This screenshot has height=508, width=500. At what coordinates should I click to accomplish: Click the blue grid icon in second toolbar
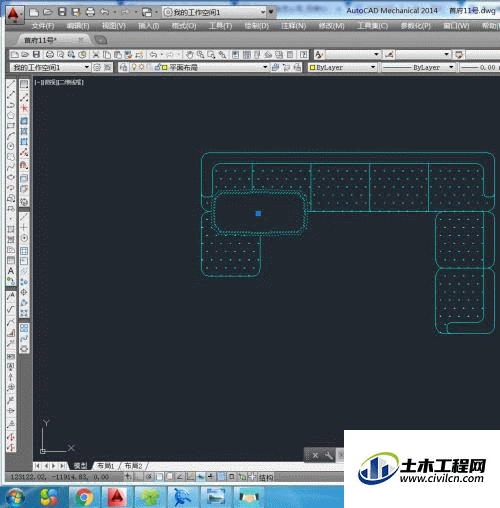[x=24, y=251]
